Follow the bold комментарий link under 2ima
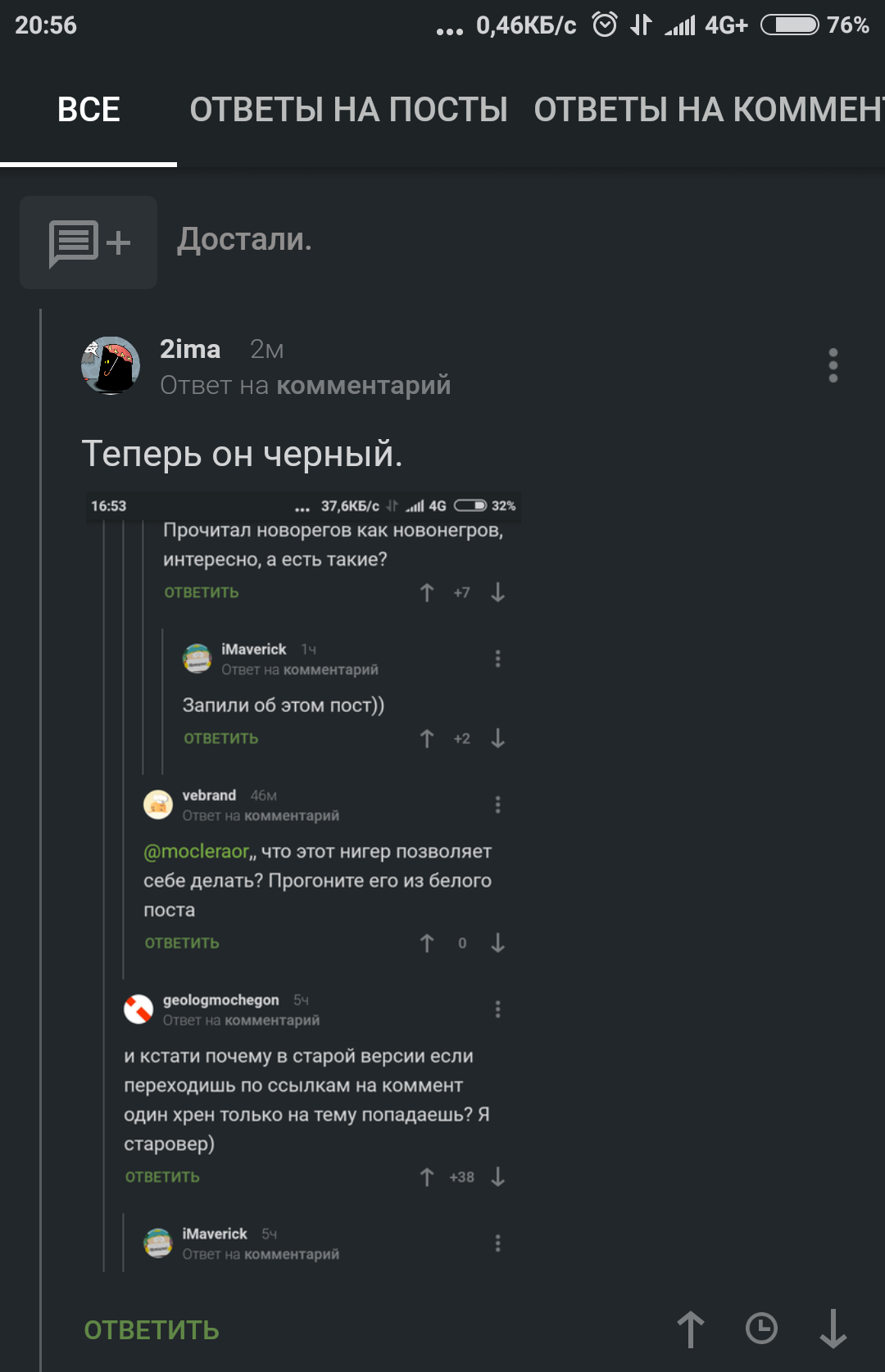Screen dimensions: 885x1372 [364, 385]
